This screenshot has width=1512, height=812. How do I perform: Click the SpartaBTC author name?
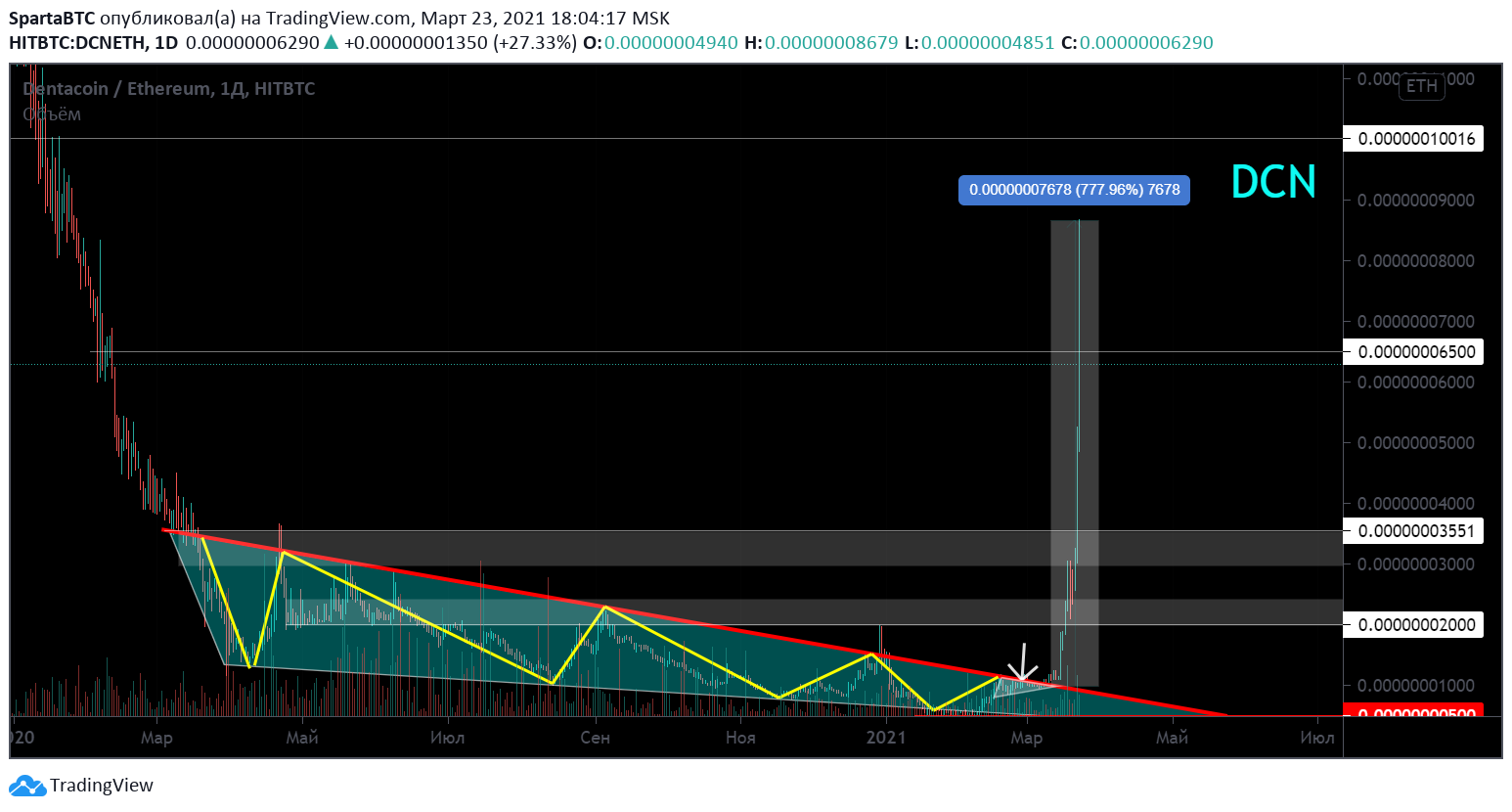tap(52, 19)
